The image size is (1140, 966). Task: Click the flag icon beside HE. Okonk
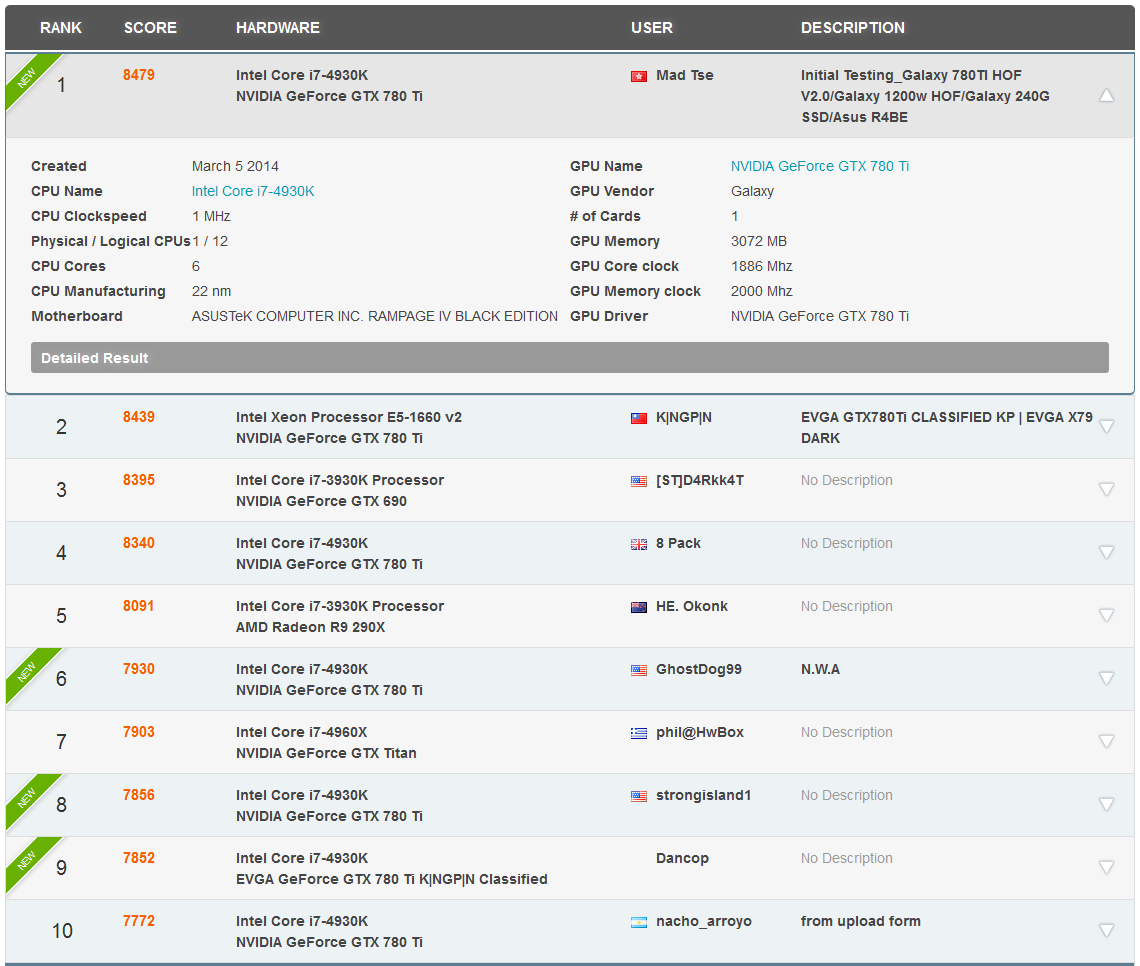click(639, 607)
